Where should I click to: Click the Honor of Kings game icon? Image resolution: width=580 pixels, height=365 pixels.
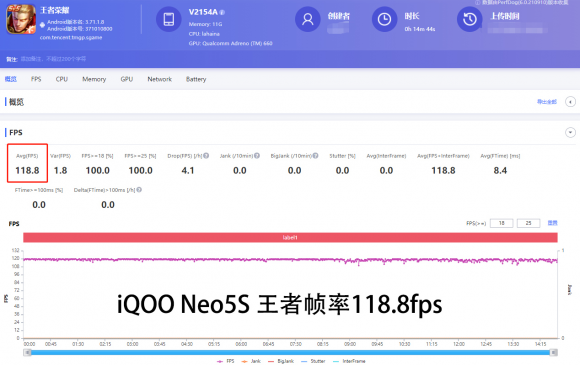(x=21, y=19)
